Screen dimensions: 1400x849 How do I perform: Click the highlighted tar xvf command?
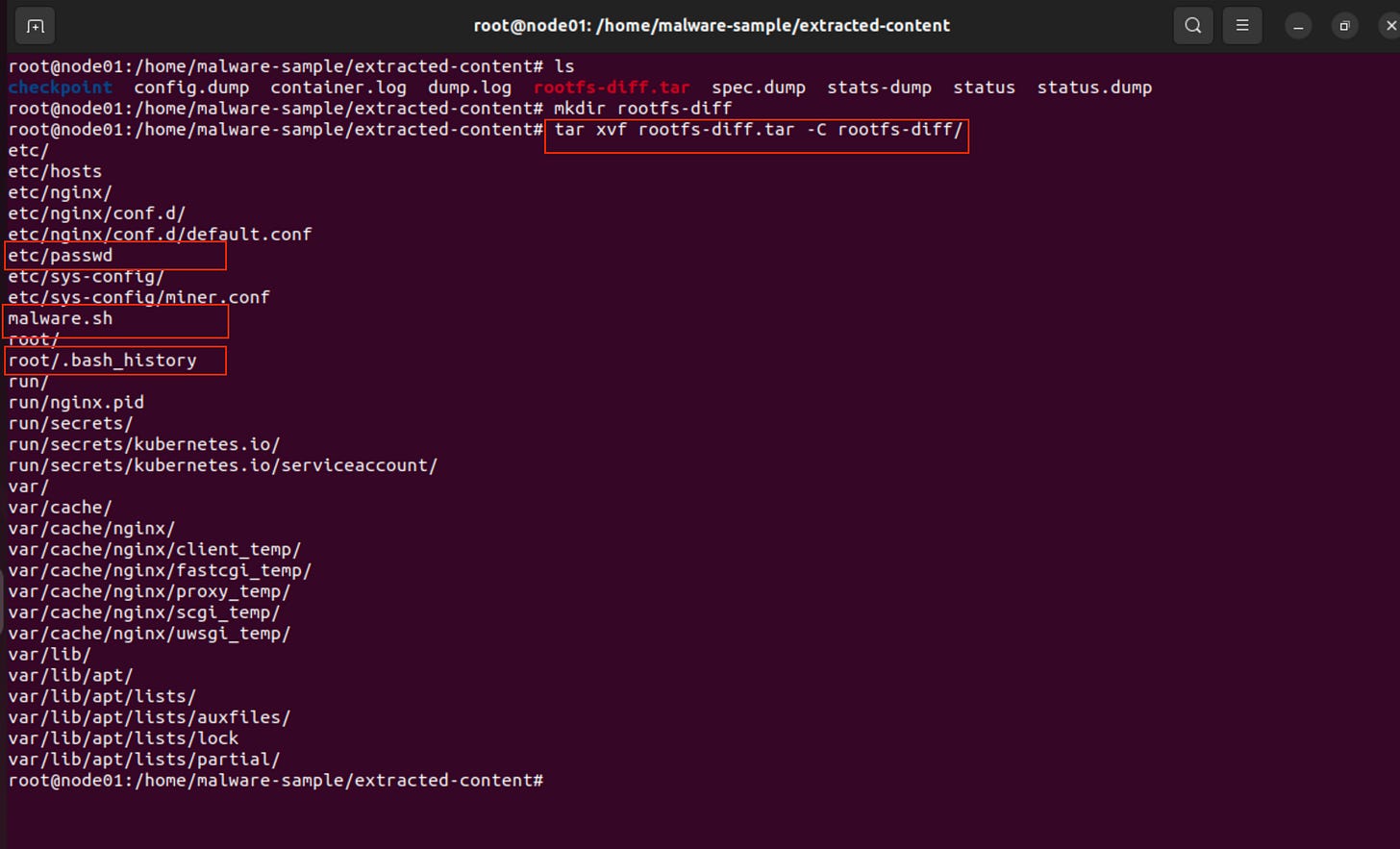click(758, 130)
